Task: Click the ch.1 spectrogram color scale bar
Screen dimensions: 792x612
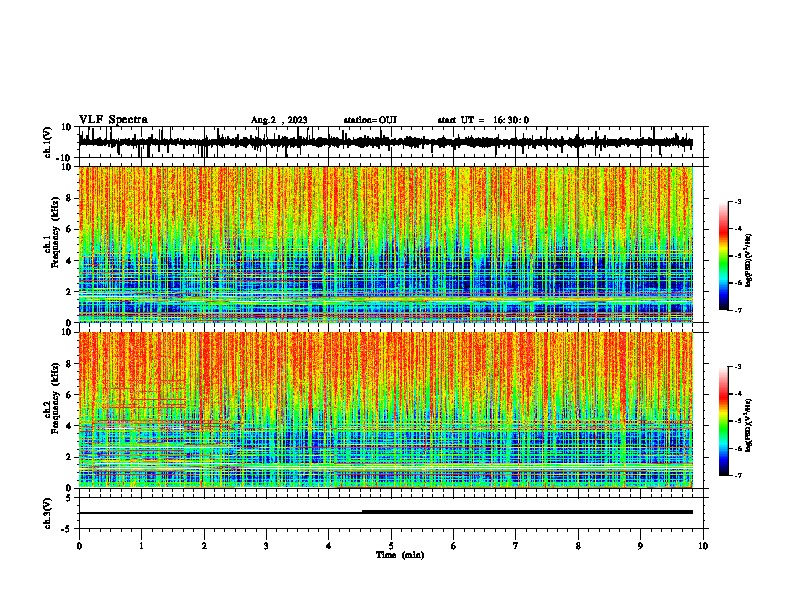Action: click(x=724, y=256)
